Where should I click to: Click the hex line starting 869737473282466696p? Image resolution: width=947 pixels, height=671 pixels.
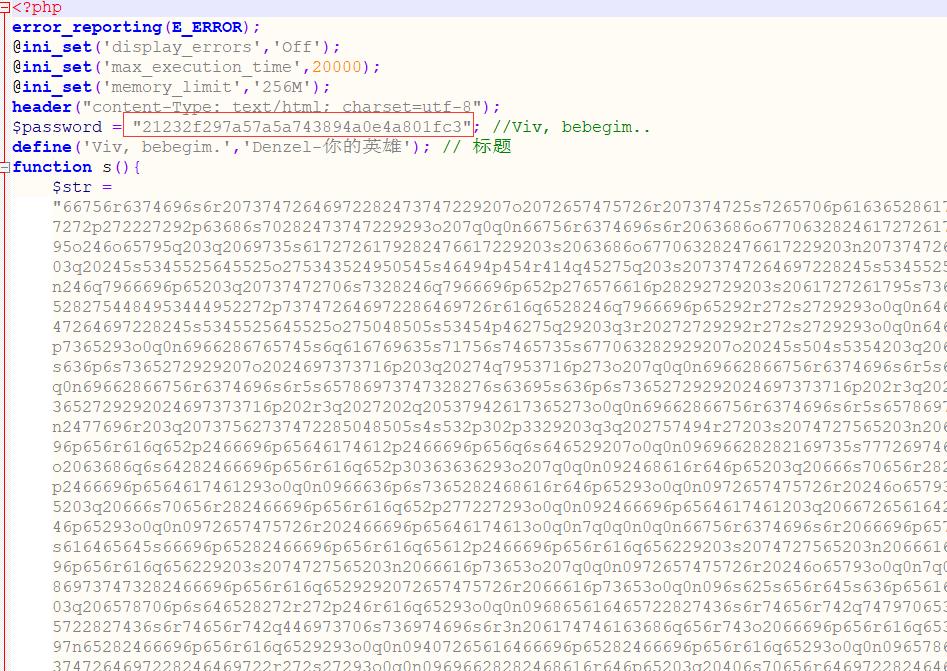click(x=499, y=585)
